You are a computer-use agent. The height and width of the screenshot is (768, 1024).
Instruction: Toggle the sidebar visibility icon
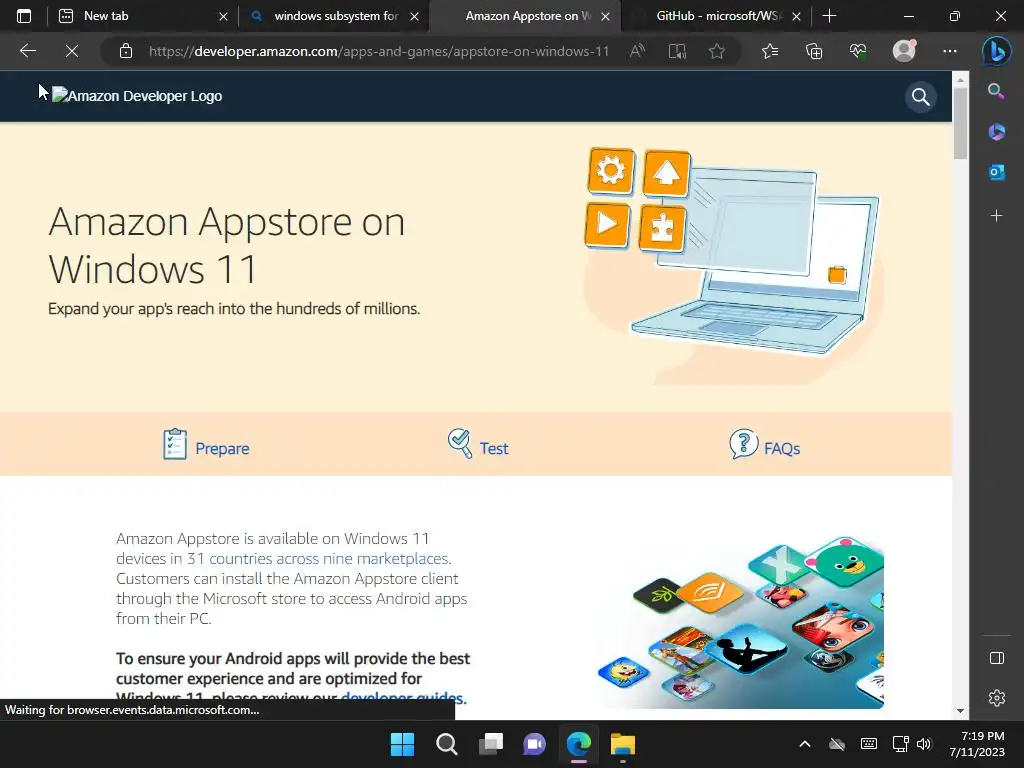point(997,658)
